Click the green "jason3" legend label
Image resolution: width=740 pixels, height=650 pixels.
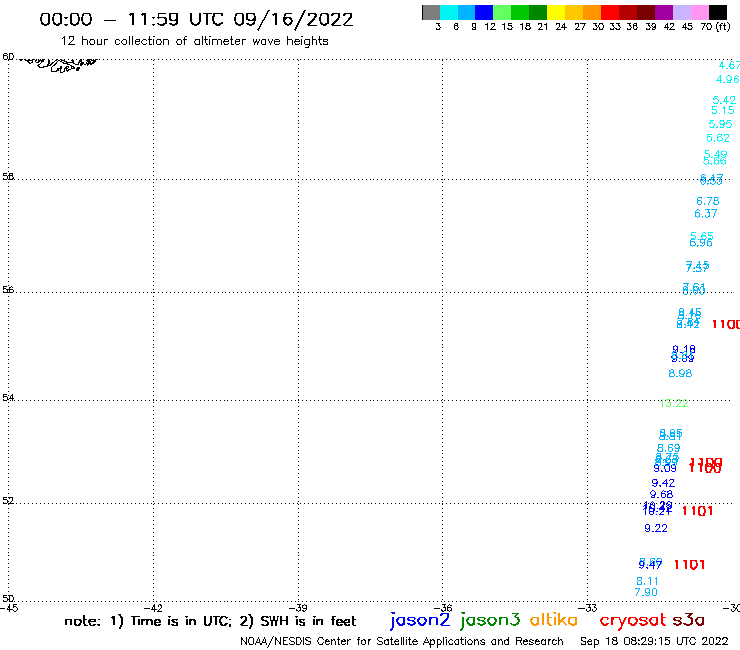[490, 620]
